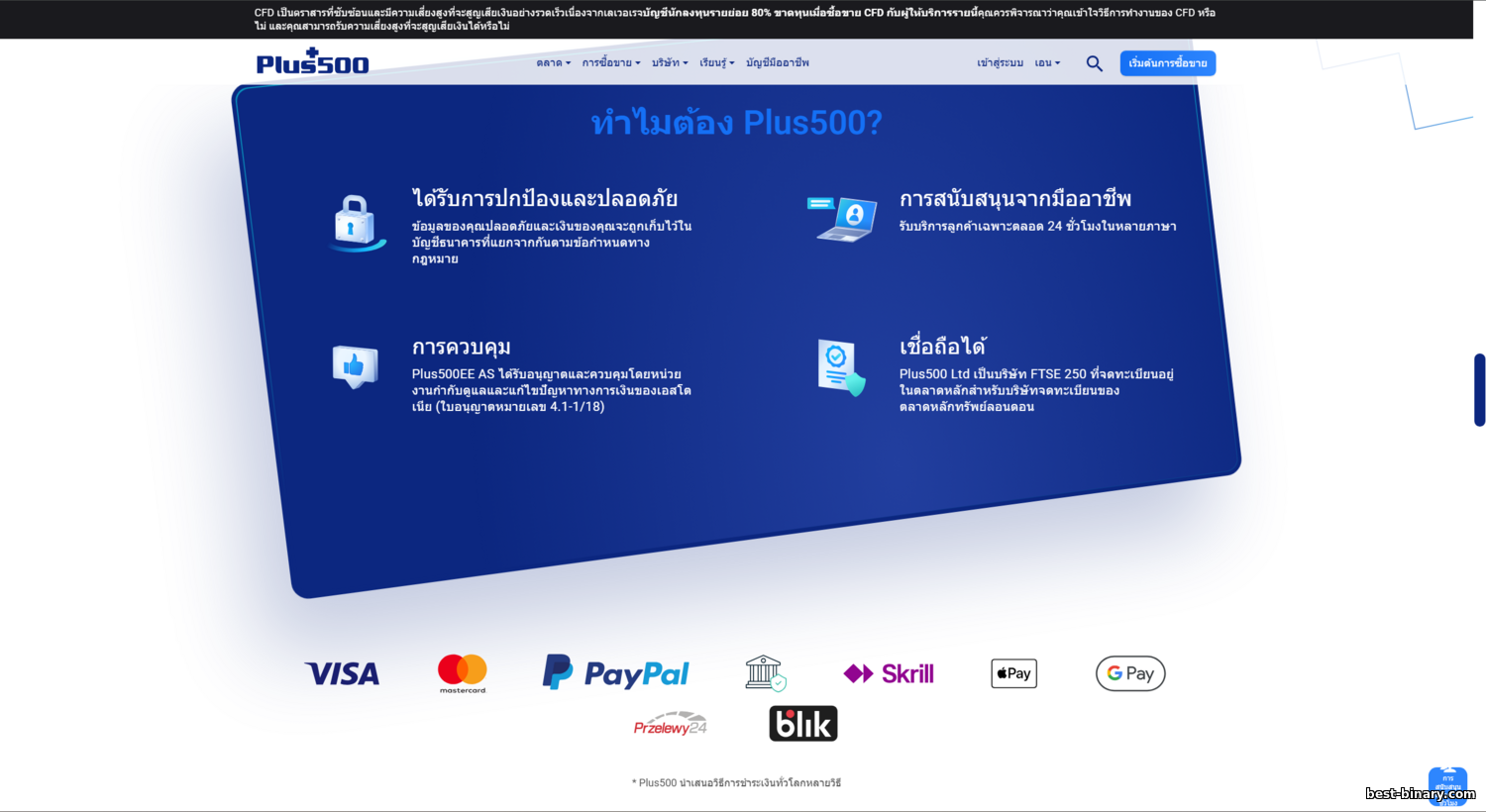Expand the ตลาด dropdown menu
This screenshot has height=812, width=1486.
pyautogui.click(x=553, y=63)
